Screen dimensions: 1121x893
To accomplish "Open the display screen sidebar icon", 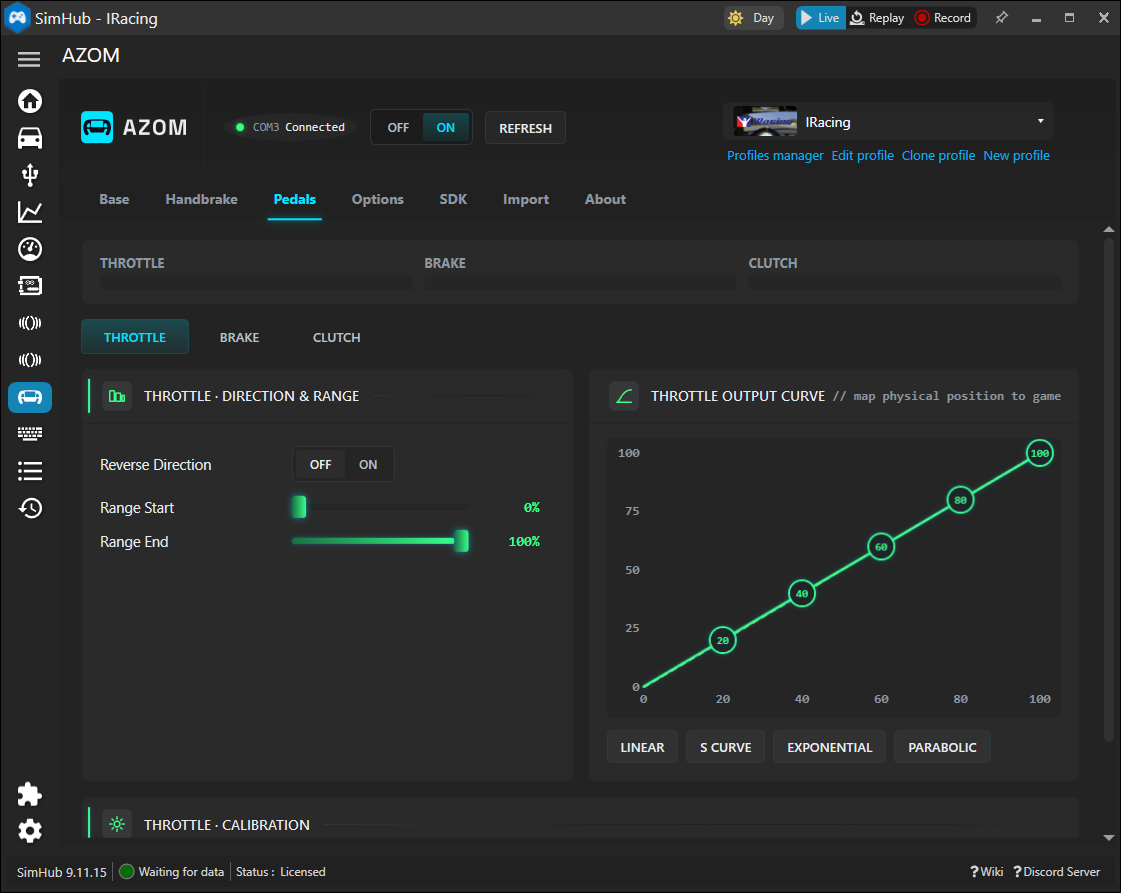I will (x=29, y=286).
